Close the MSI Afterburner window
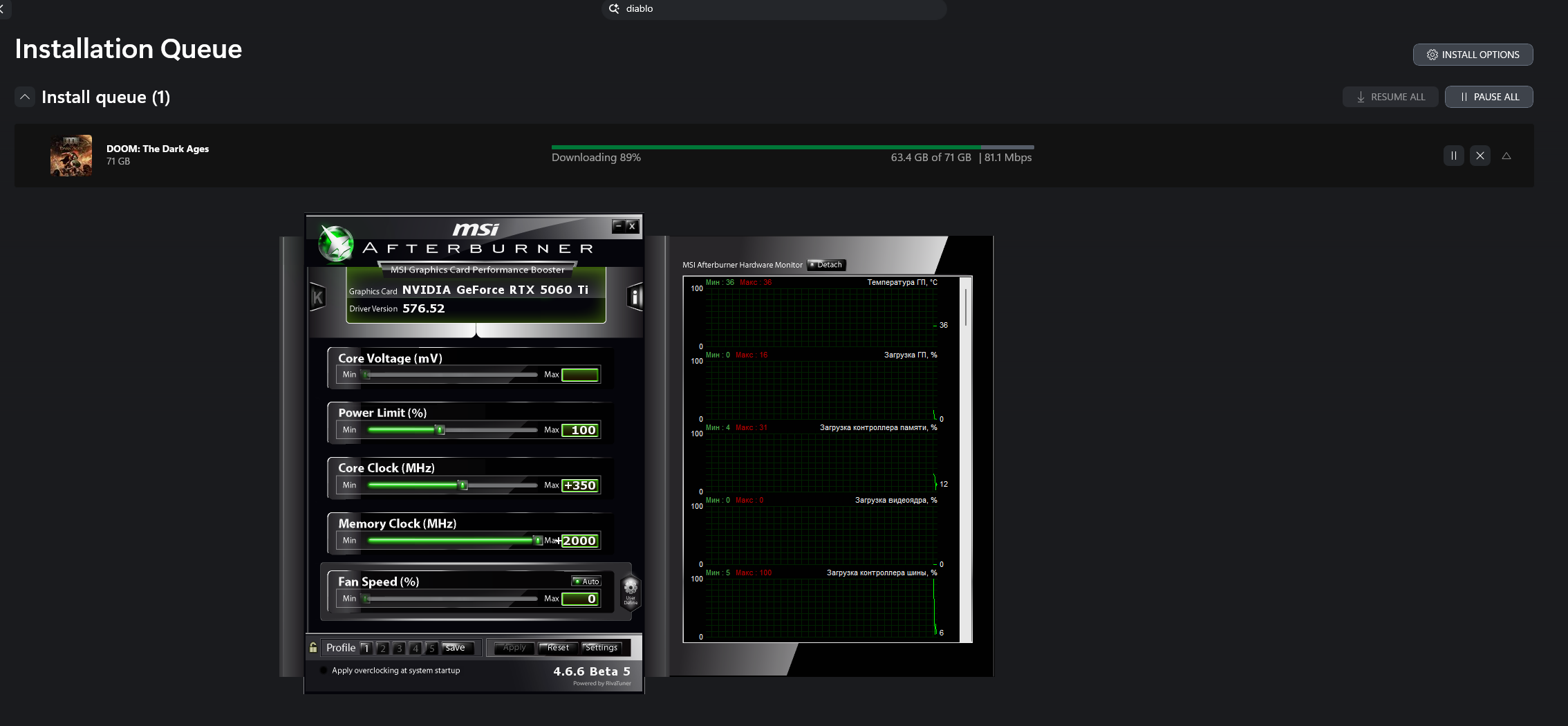 [x=632, y=226]
